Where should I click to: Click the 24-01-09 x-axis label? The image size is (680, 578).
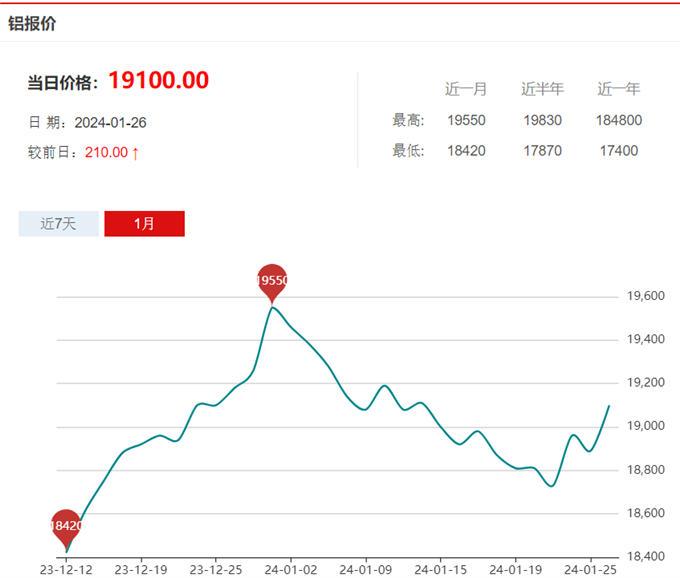tap(366, 570)
